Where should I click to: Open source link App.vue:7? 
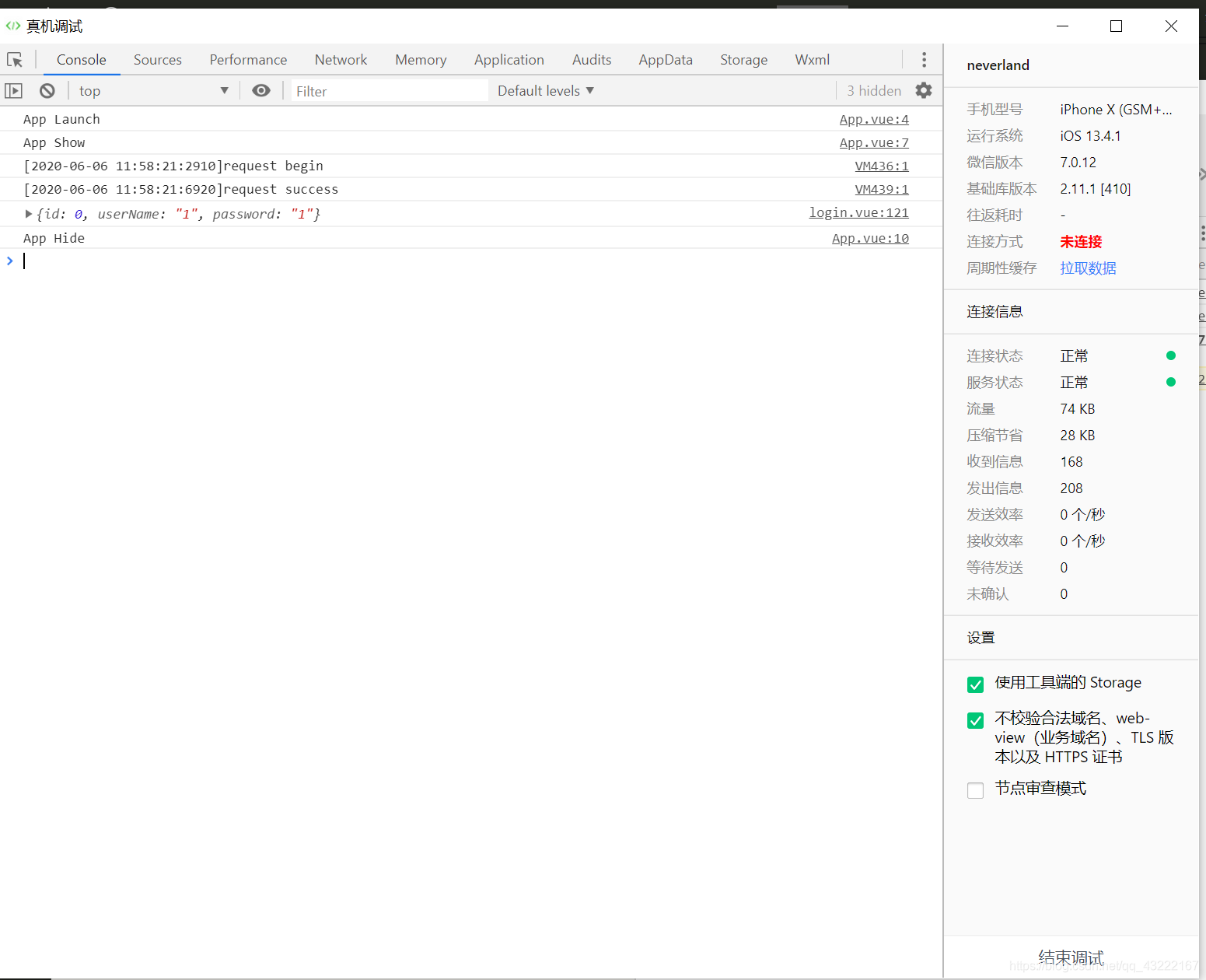[x=874, y=143]
